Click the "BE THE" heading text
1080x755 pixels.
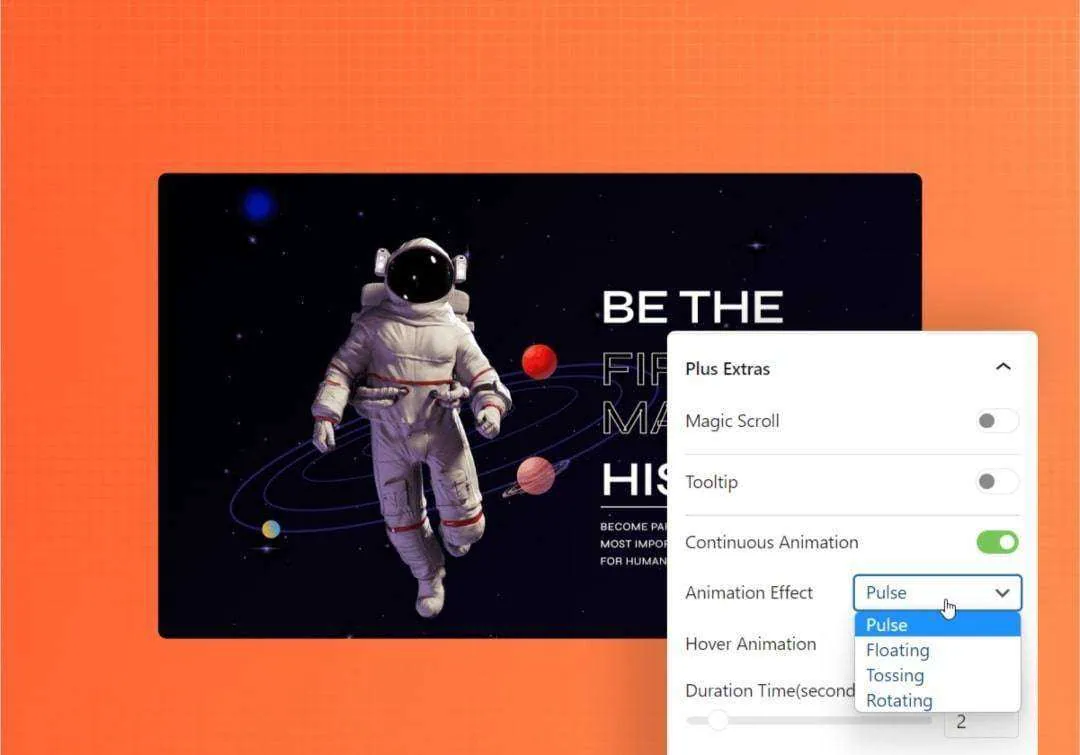692,307
